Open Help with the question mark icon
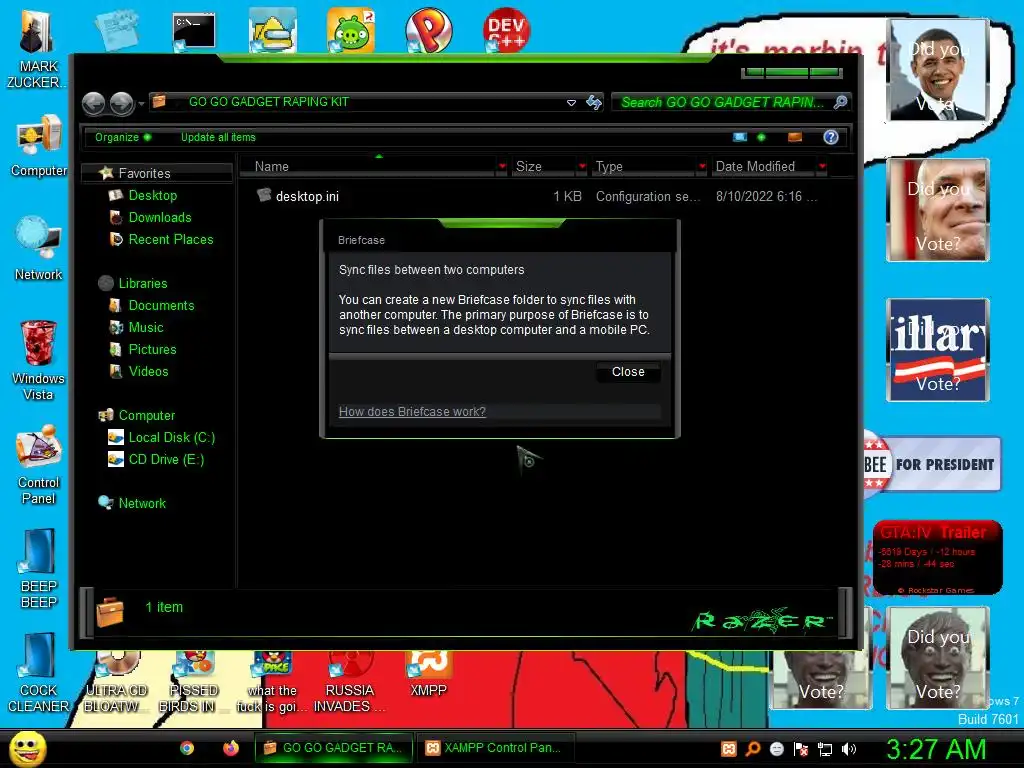Image resolution: width=1024 pixels, height=768 pixels. 831,137
